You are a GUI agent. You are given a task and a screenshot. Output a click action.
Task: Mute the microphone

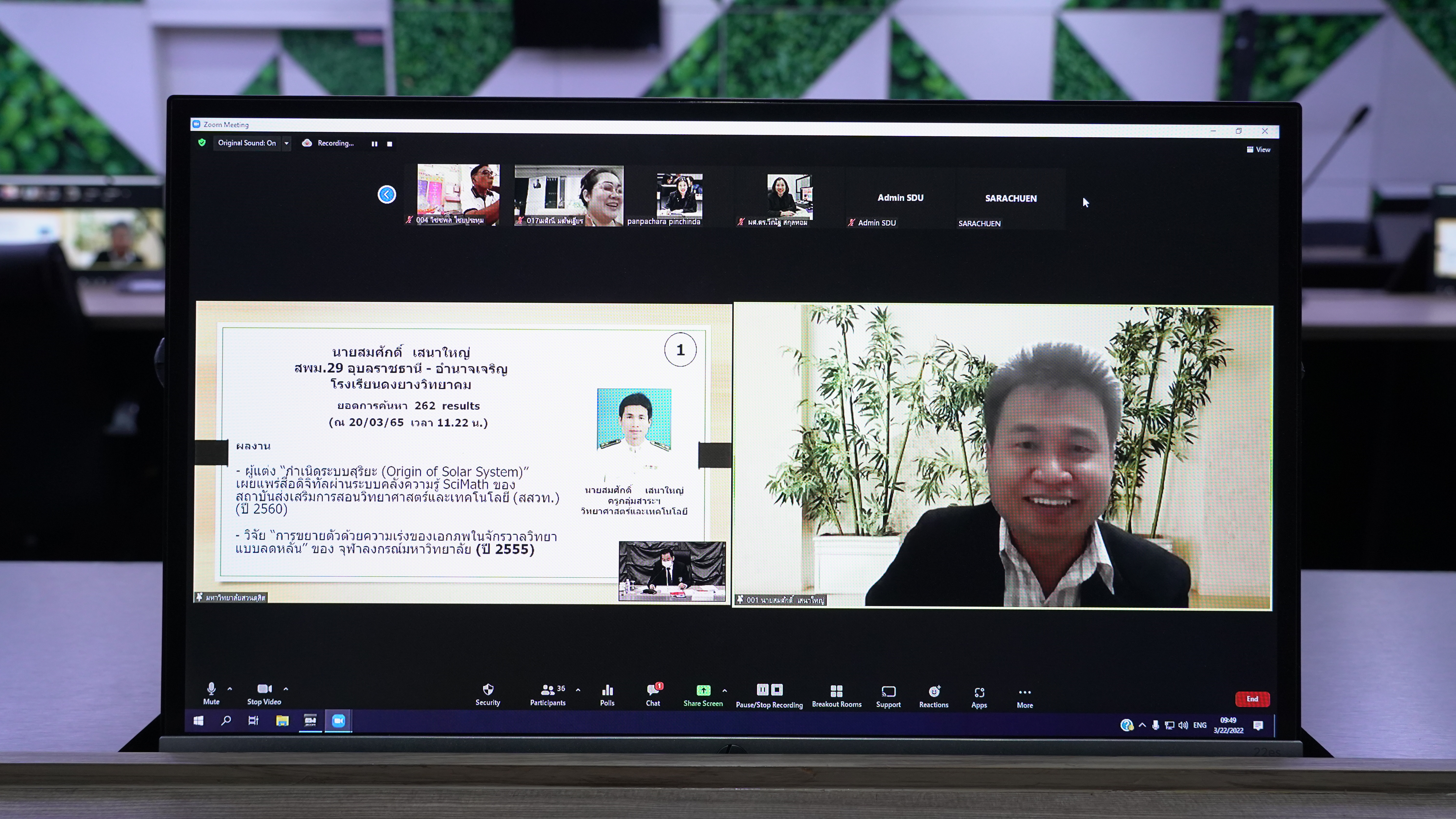click(x=211, y=692)
